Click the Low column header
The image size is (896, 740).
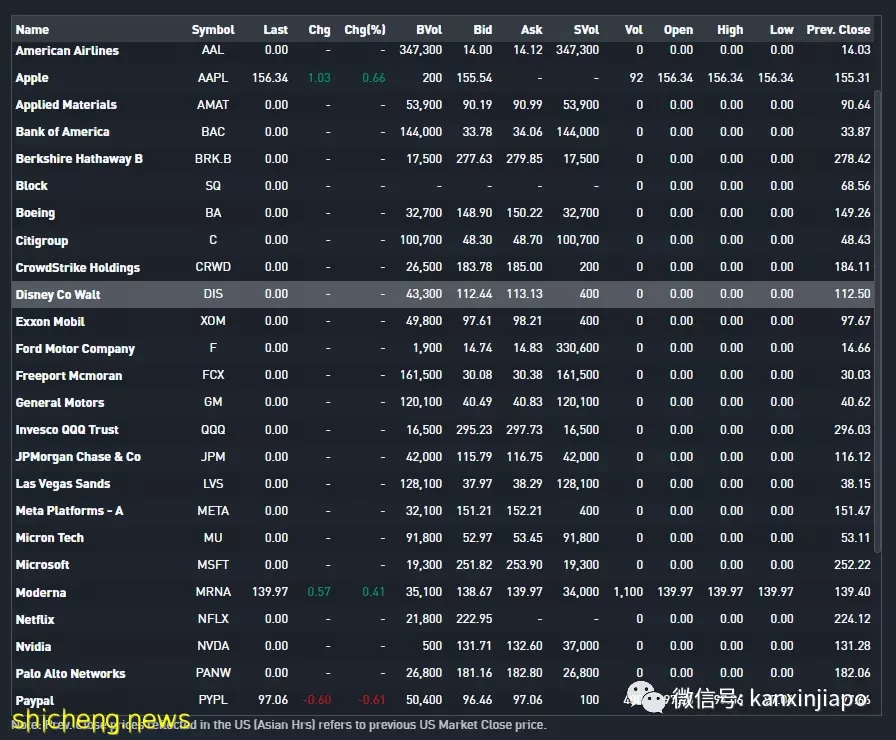[x=781, y=30]
